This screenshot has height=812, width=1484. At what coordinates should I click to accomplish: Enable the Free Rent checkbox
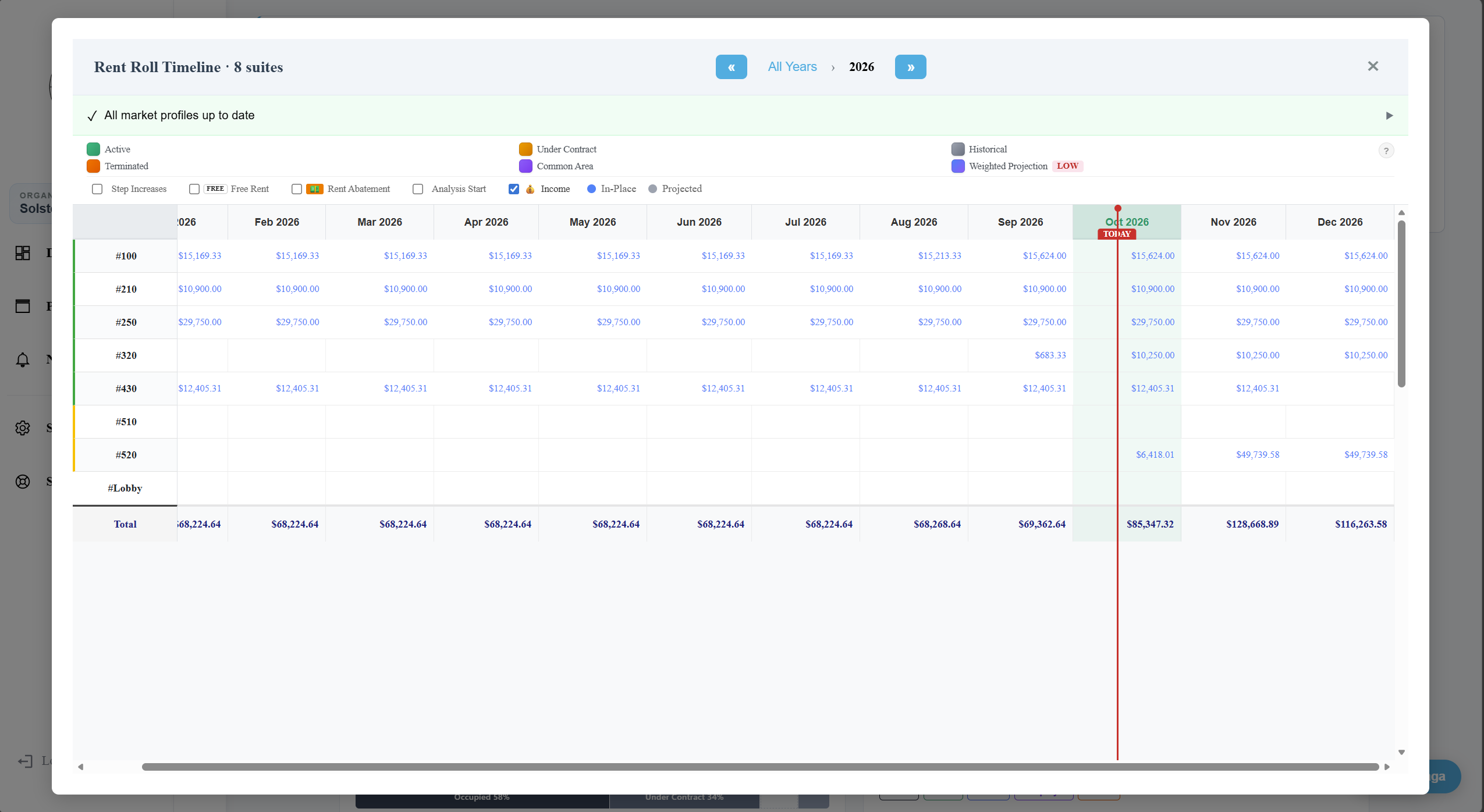point(194,189)
